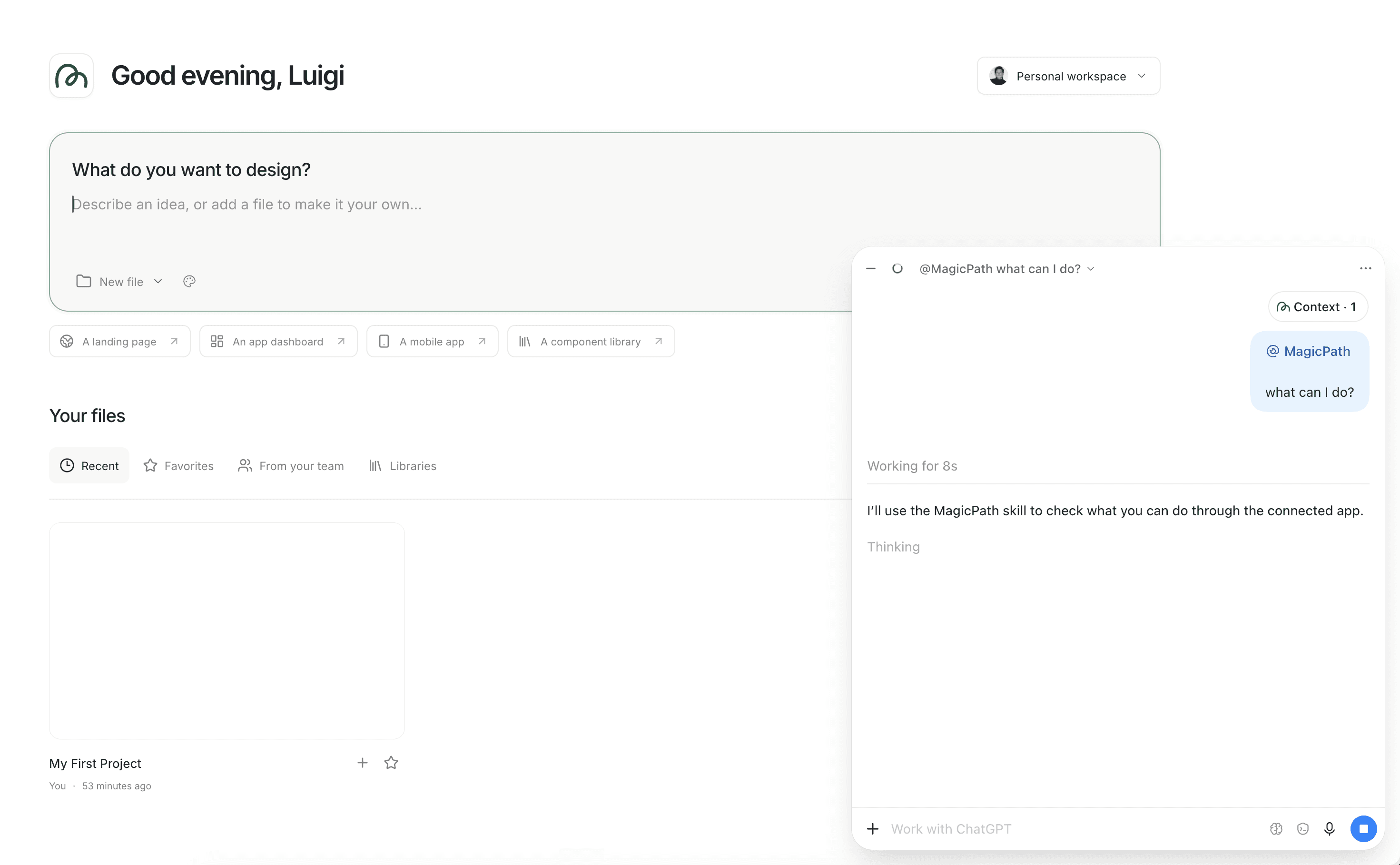Favorite My First Project with star icon
The image size is (1400, 865).
[x=391, y=763]
